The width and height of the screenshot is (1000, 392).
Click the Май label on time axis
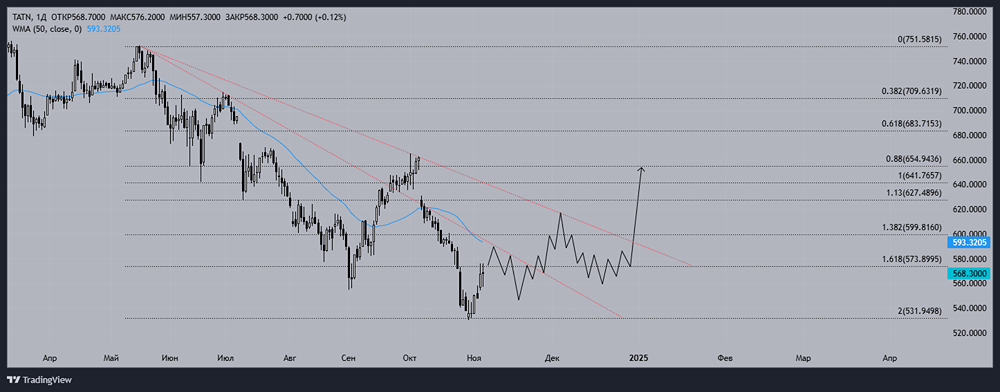pos(110,358)
